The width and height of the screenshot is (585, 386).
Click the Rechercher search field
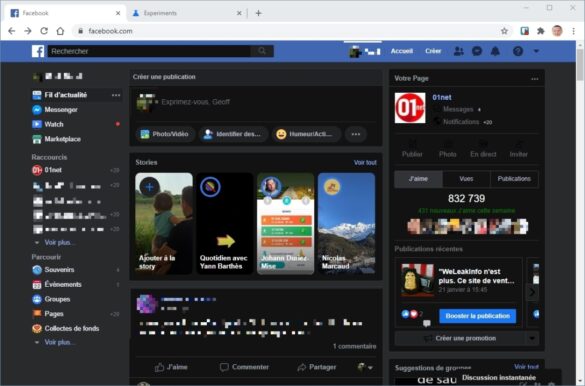tap(149, 51)
